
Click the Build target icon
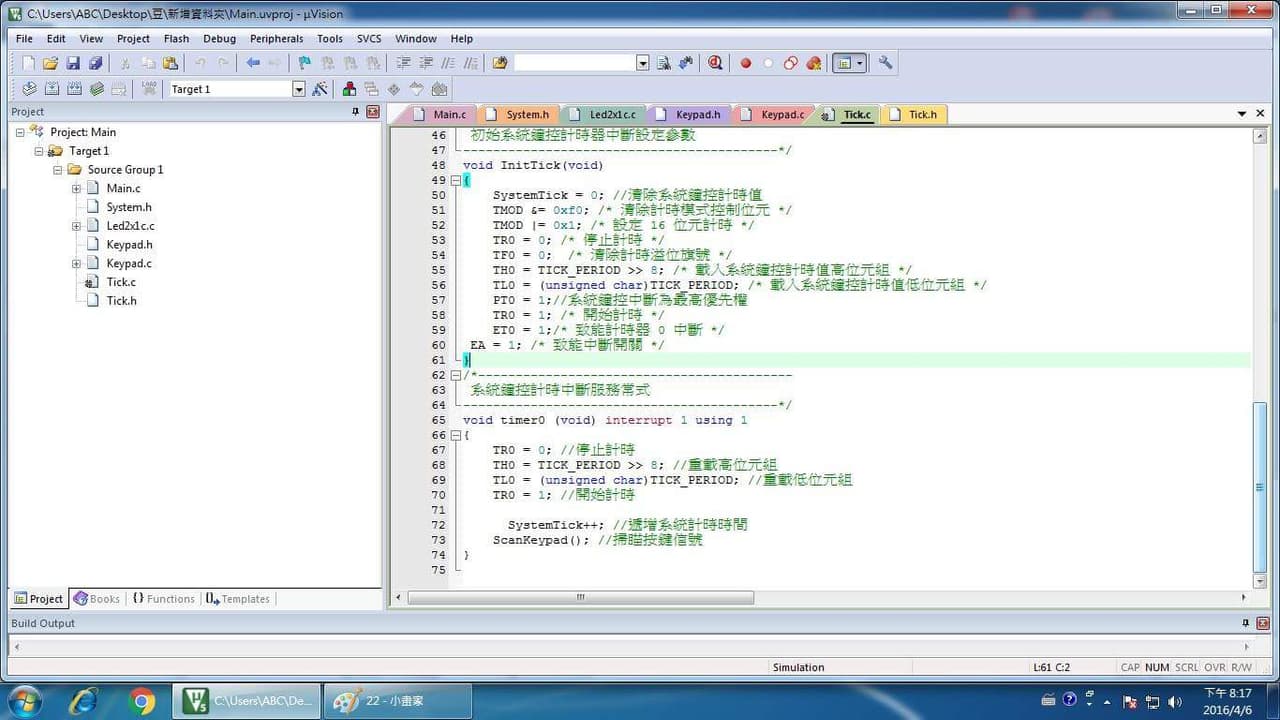pos(52,89)
